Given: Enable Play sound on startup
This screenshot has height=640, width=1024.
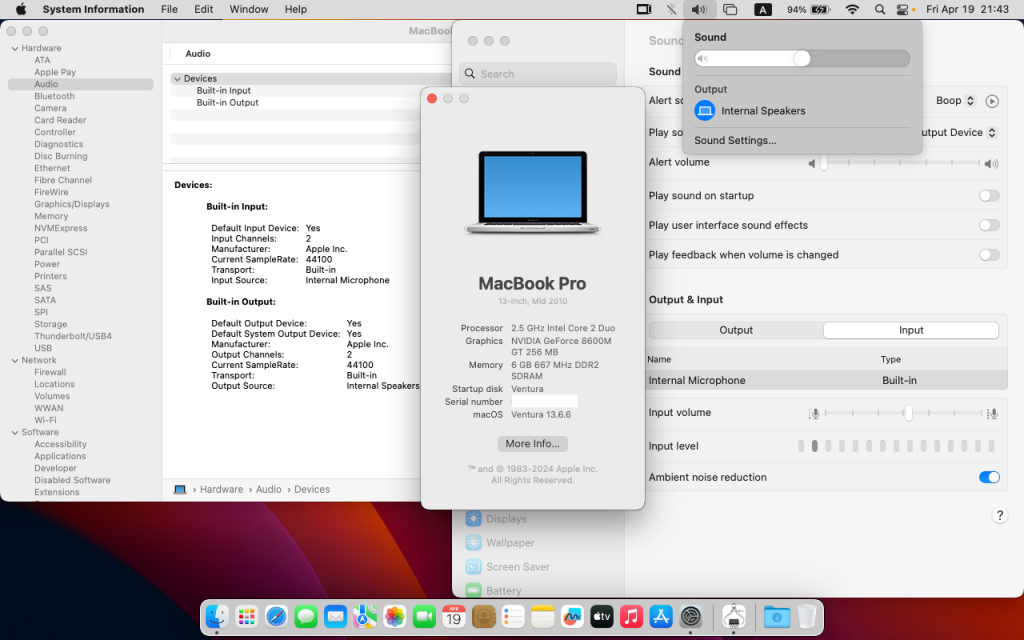Looking at the screenshot, I should (x=988, y=196).
